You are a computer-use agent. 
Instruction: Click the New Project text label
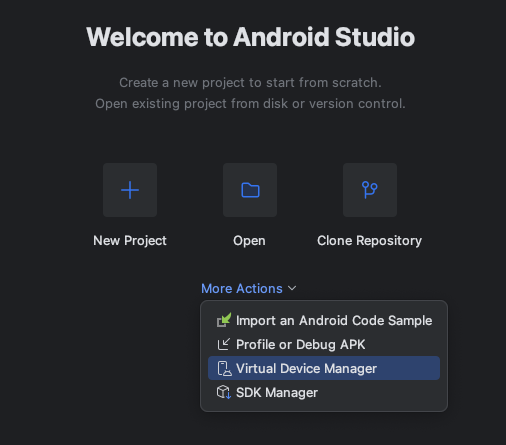[x=130, y=241]
